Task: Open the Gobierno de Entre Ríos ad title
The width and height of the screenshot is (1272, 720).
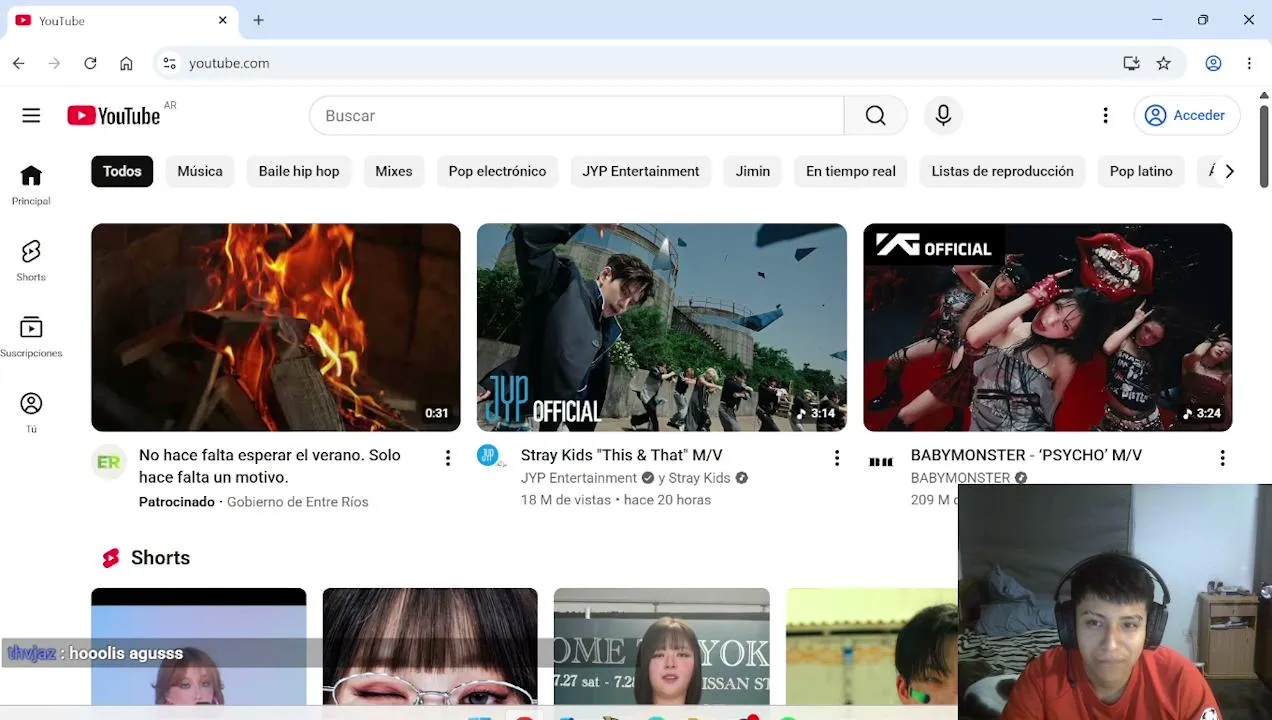Action: [270, 466]
